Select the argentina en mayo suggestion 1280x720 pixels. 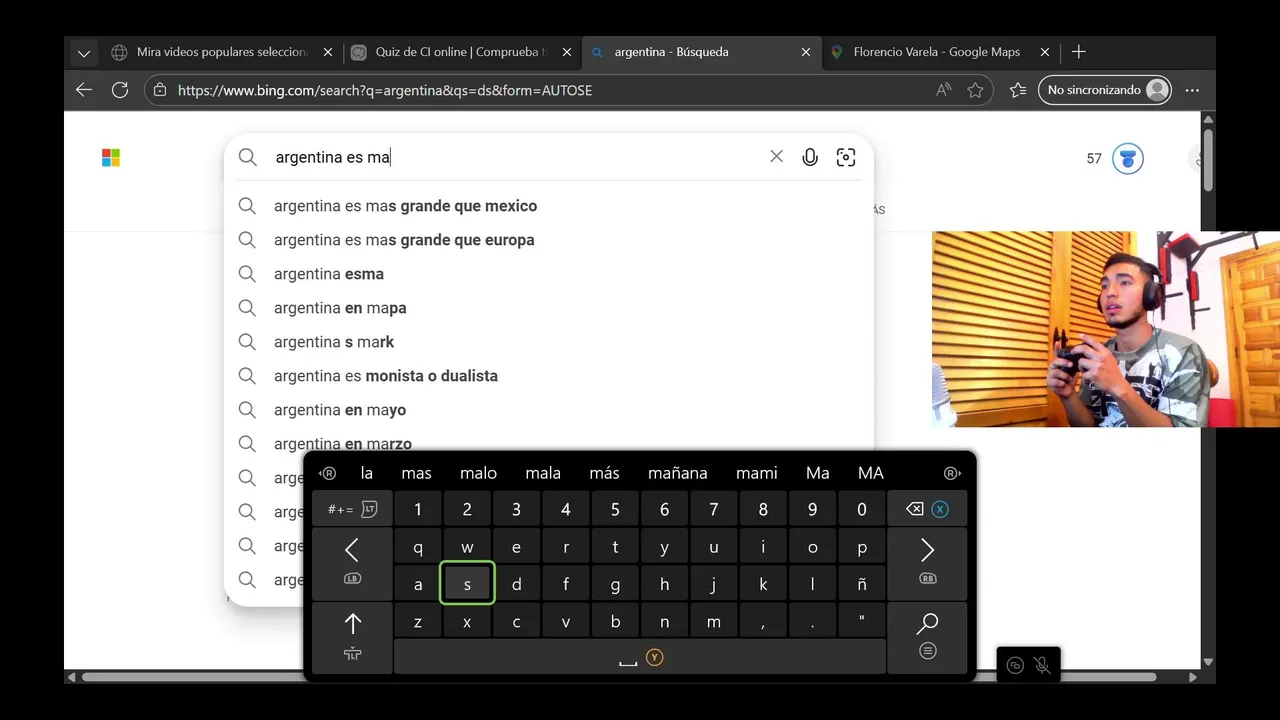pos(549,410)
